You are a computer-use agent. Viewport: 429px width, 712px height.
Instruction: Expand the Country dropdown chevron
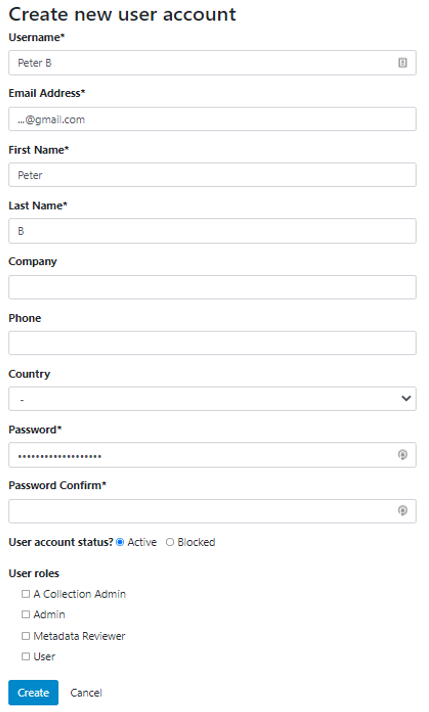point(406,398)
